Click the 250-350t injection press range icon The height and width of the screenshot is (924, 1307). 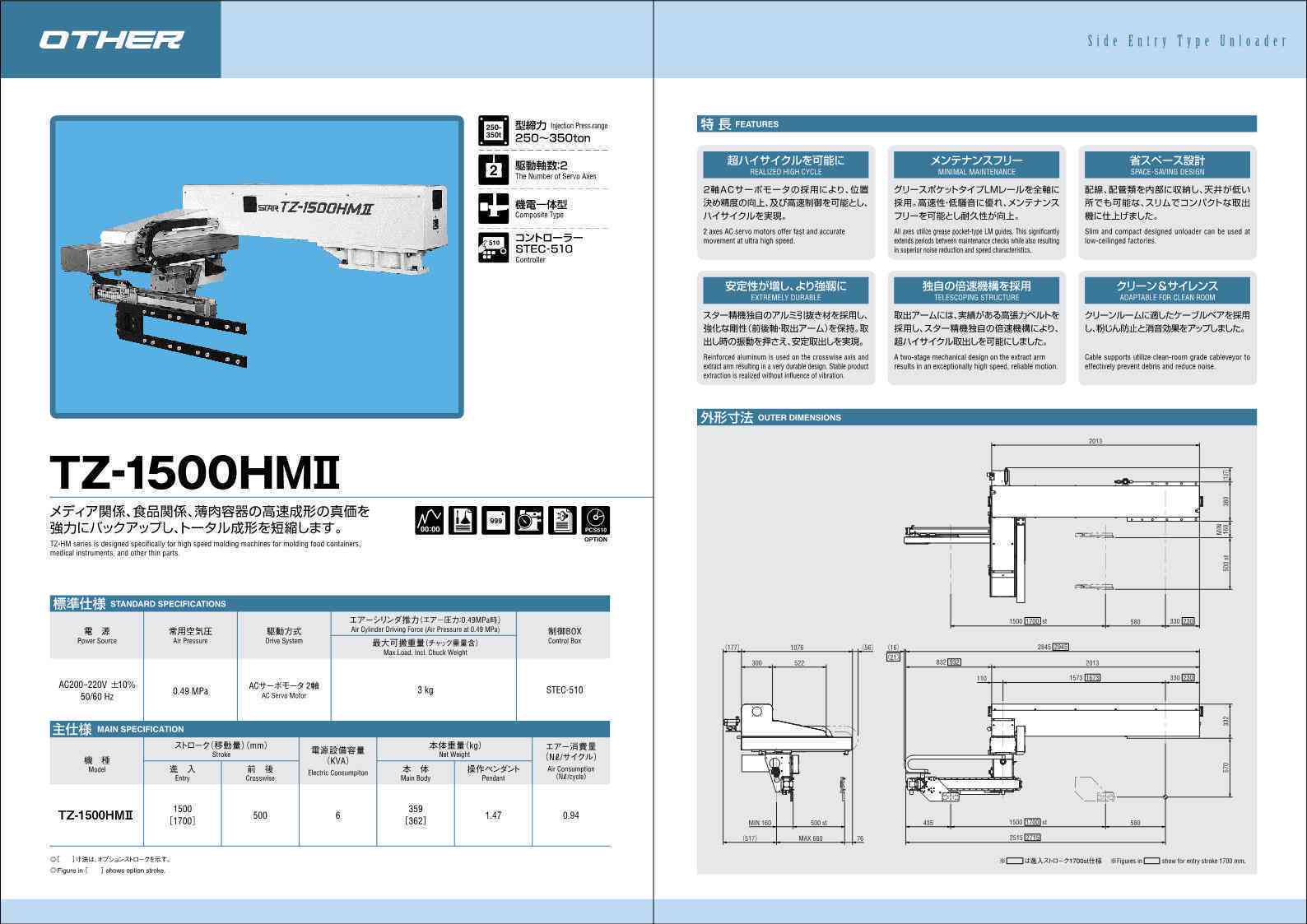pos(493,132)
